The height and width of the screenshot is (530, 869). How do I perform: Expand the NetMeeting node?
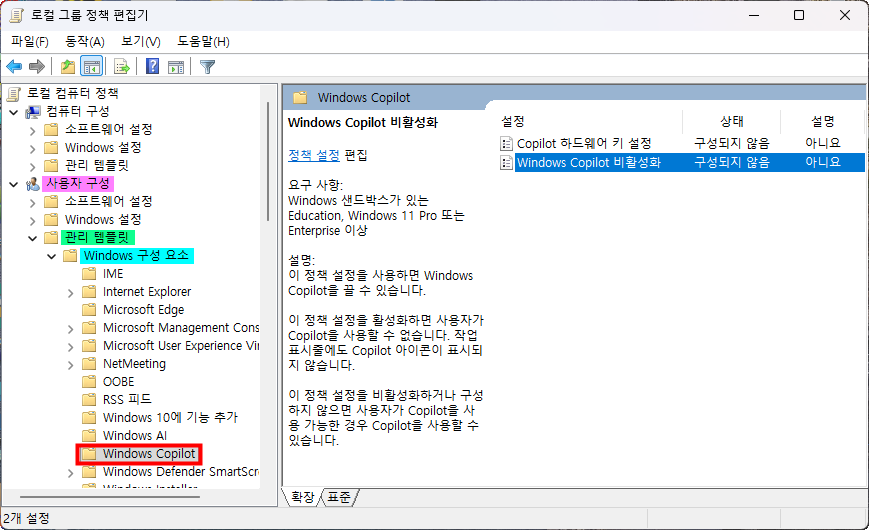(70, 365)
